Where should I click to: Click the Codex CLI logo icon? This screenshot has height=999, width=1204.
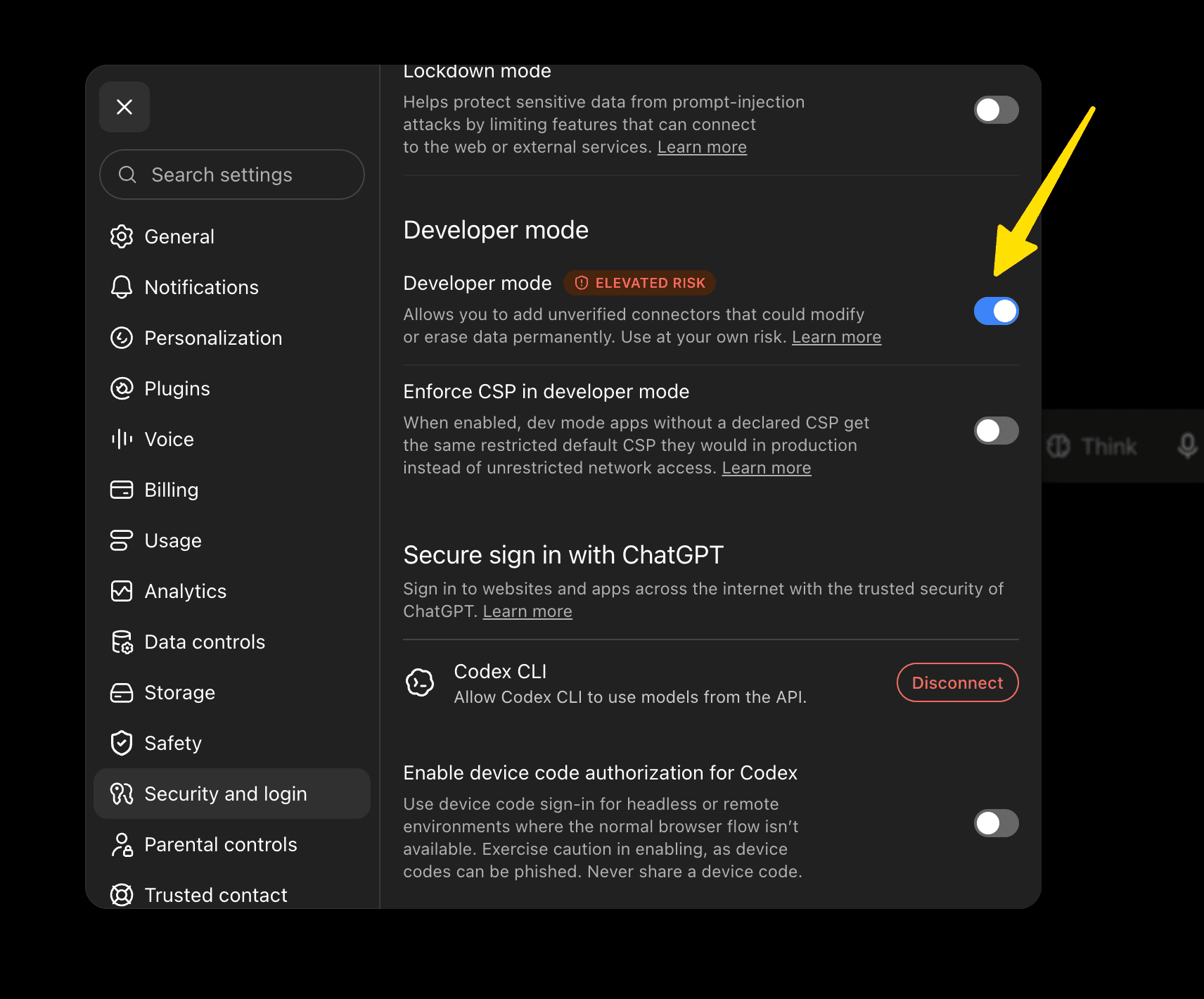[x=420, y=682]
